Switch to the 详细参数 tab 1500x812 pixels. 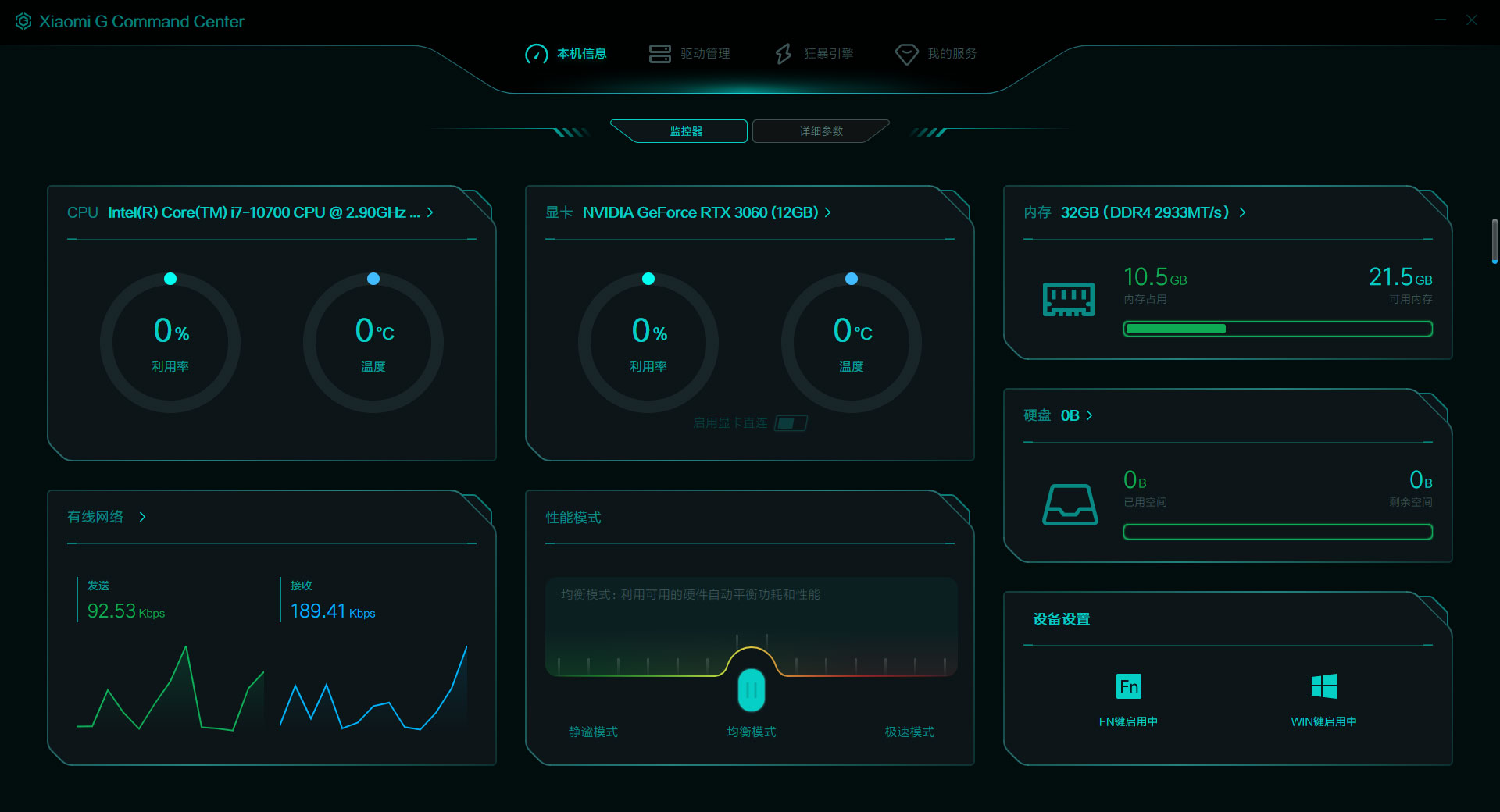coord(820,131)
